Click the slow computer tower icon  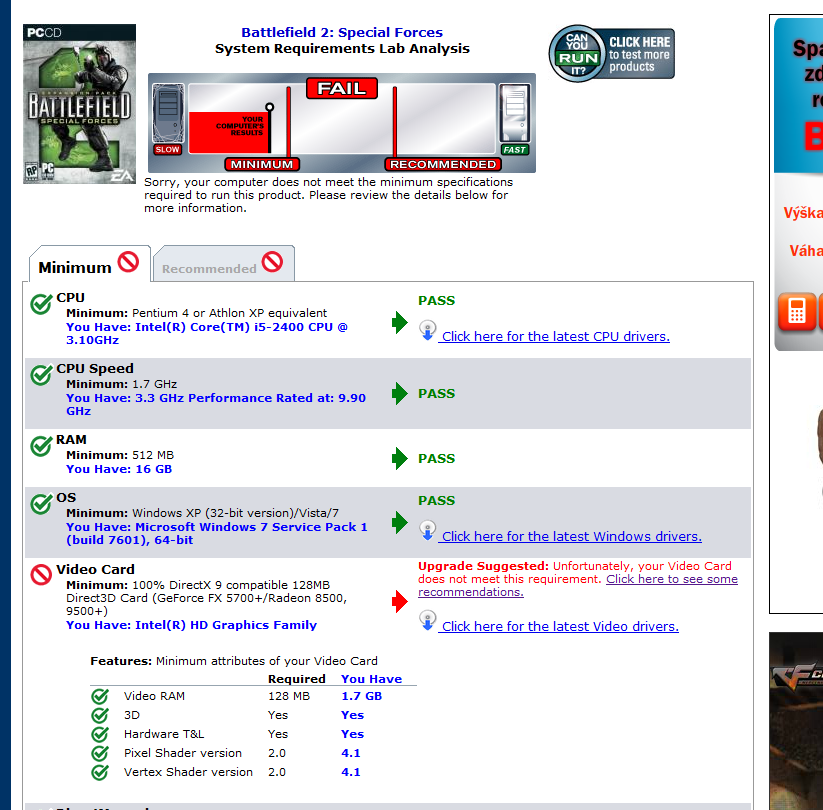click(x=168, y=113)
